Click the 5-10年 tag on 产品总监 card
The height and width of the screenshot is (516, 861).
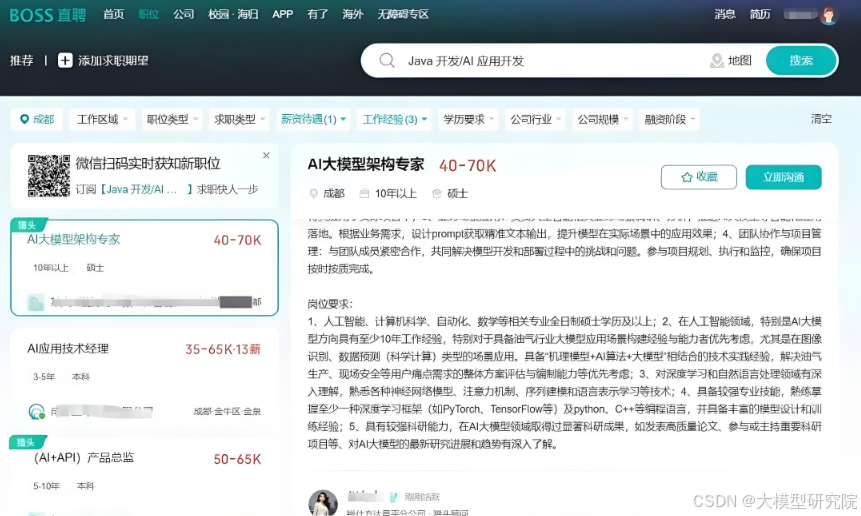pos(46,486)
